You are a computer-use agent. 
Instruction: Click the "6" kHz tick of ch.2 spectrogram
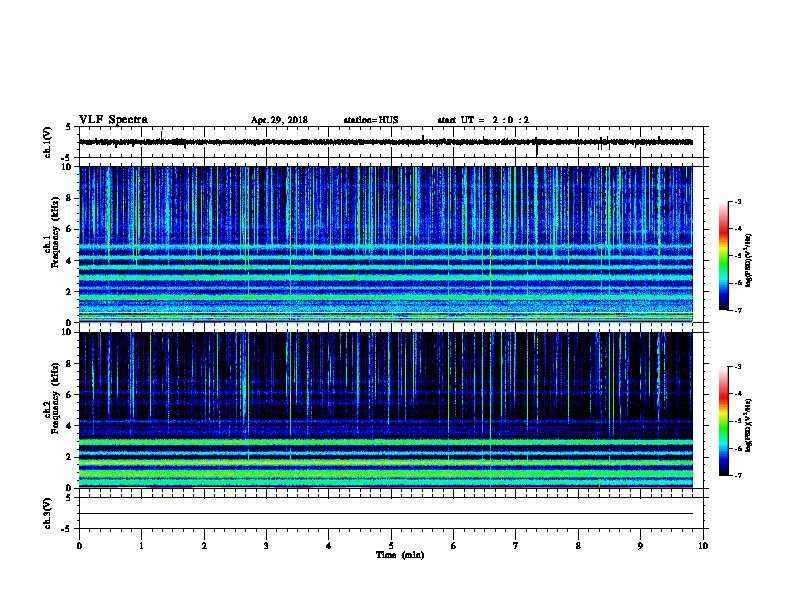click(70, 394)
